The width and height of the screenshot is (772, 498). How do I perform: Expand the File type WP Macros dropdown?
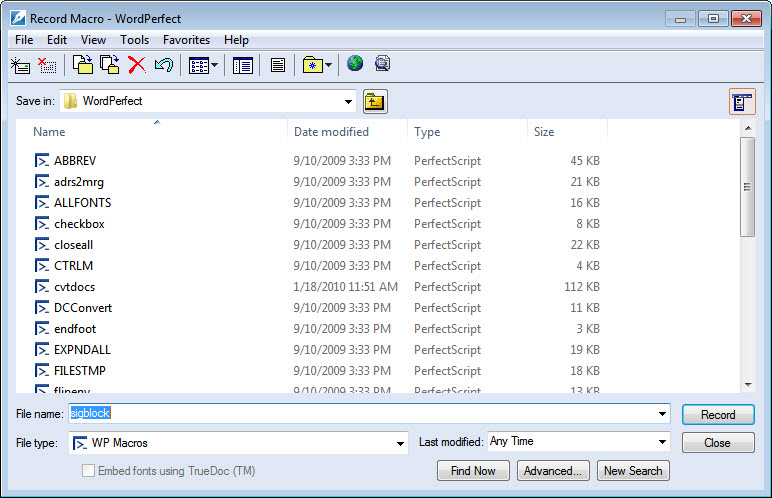(x=400, y=443)
